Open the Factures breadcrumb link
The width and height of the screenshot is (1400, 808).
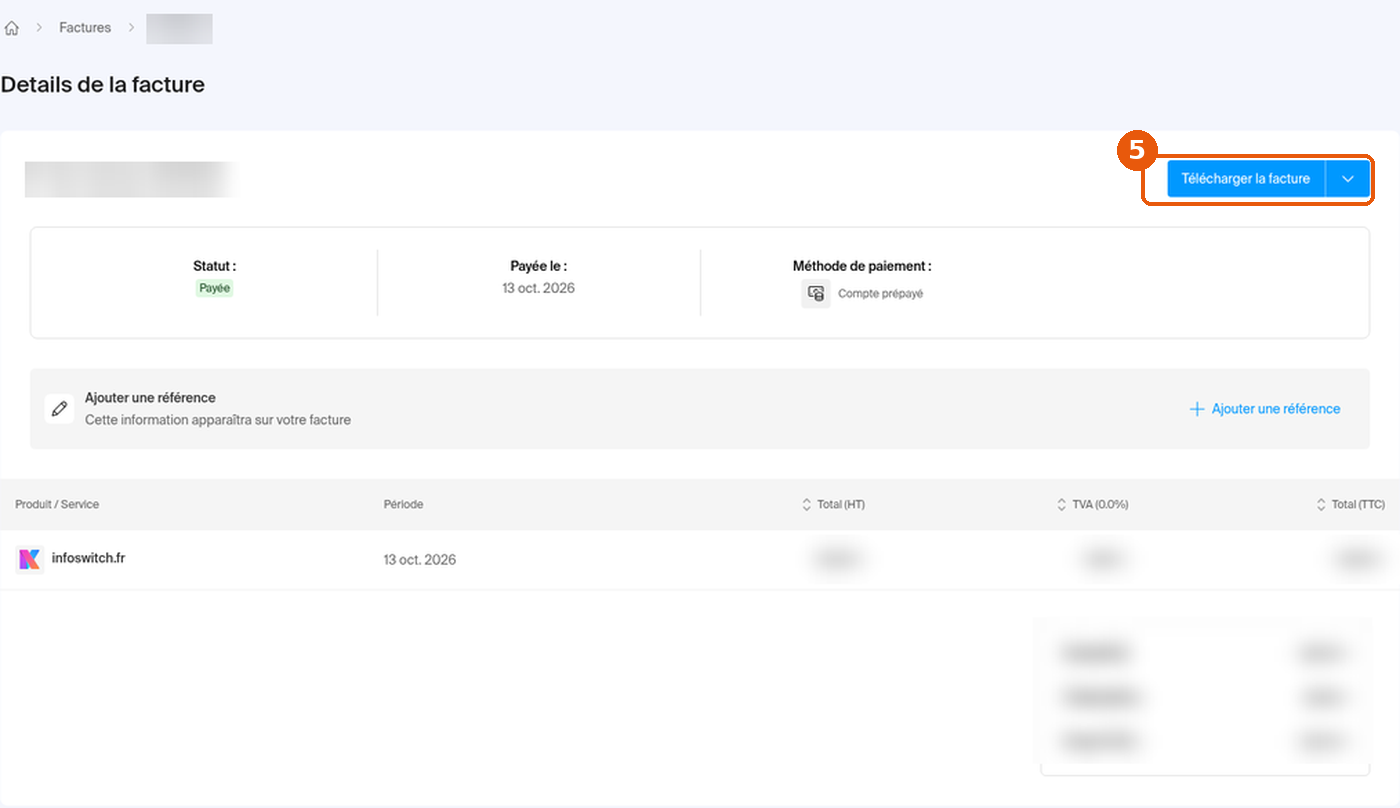(x=85, y=28)
